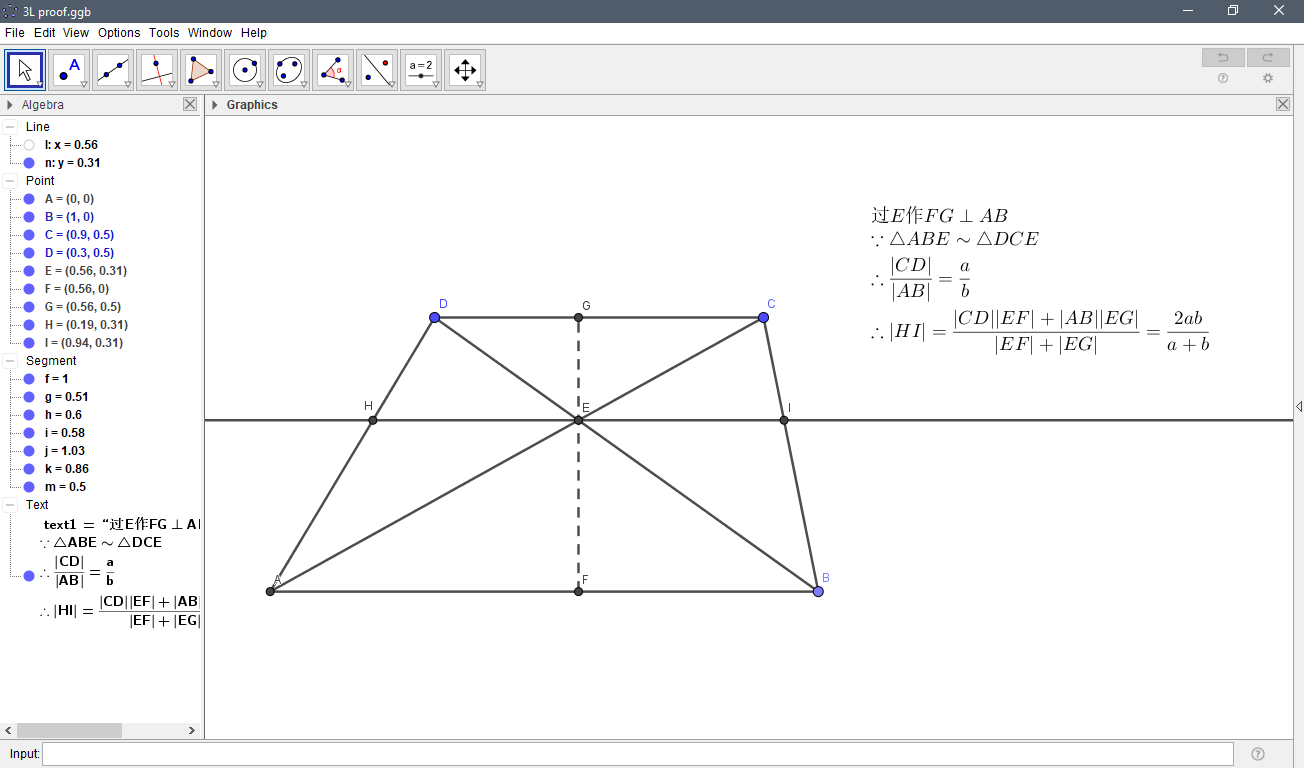Select the Move arrow tool

coord(24,69)
